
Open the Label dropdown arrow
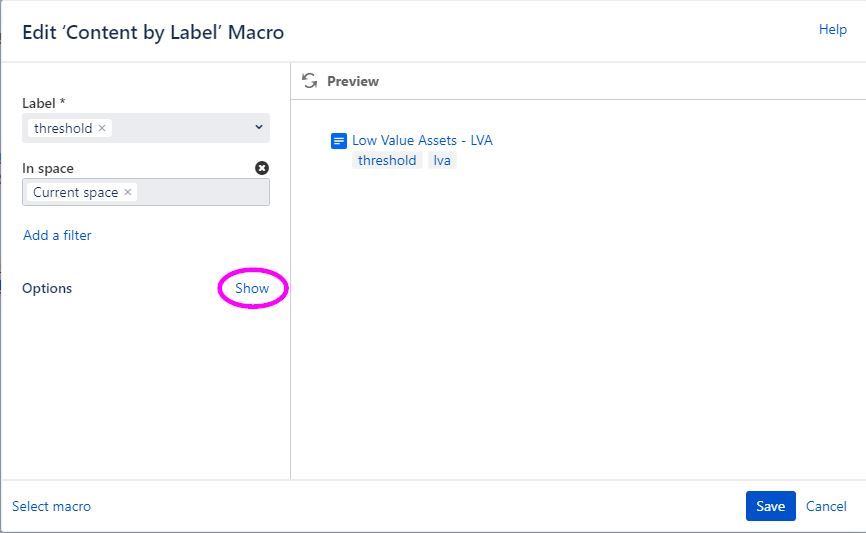pyautogui.click(x=258, y=127)
